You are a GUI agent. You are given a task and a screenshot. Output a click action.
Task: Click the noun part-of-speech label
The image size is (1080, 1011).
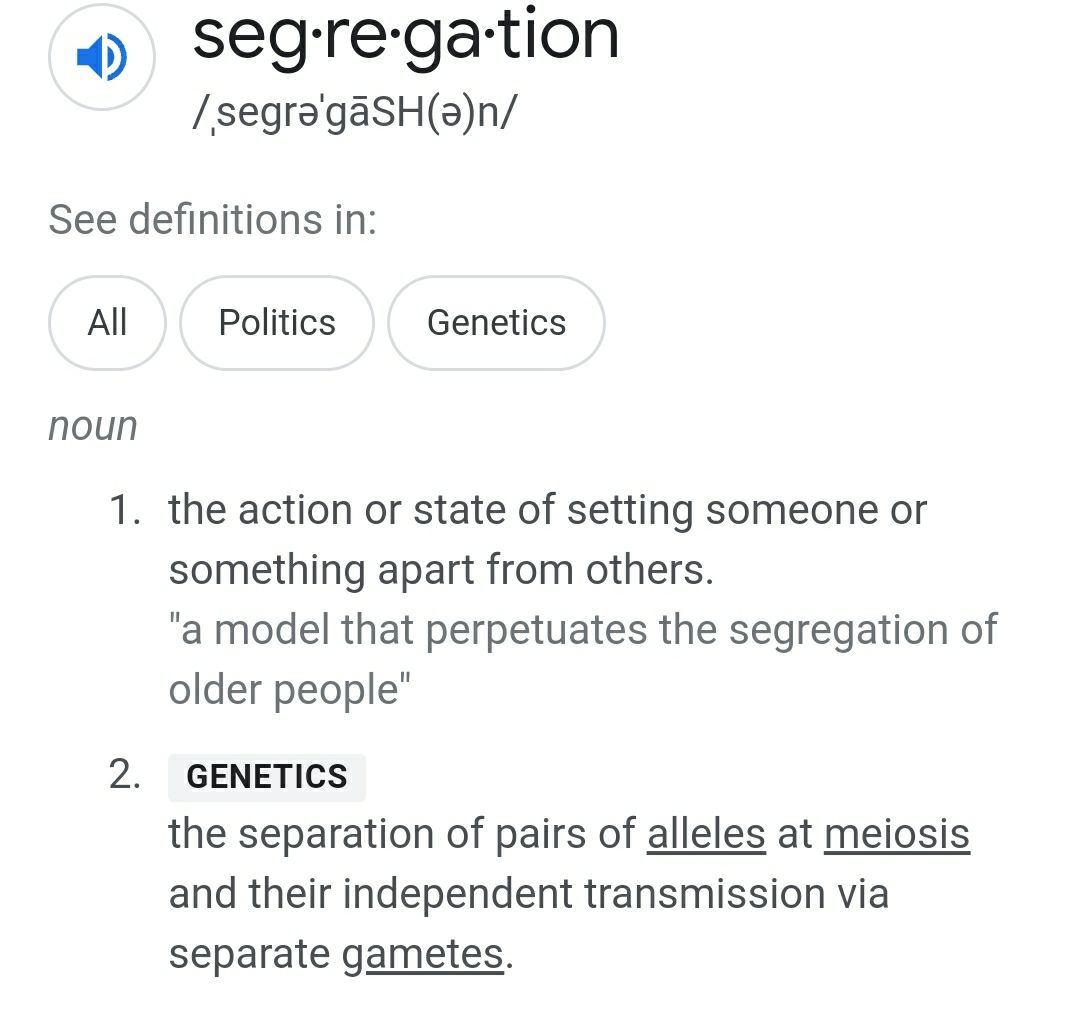pos(93,426)
